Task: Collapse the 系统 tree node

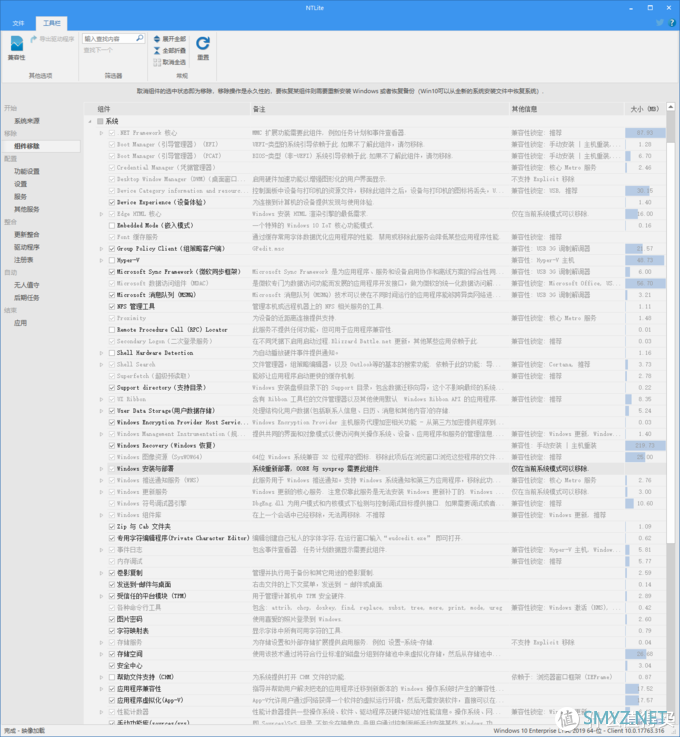Action: click(x=90, y=121)
